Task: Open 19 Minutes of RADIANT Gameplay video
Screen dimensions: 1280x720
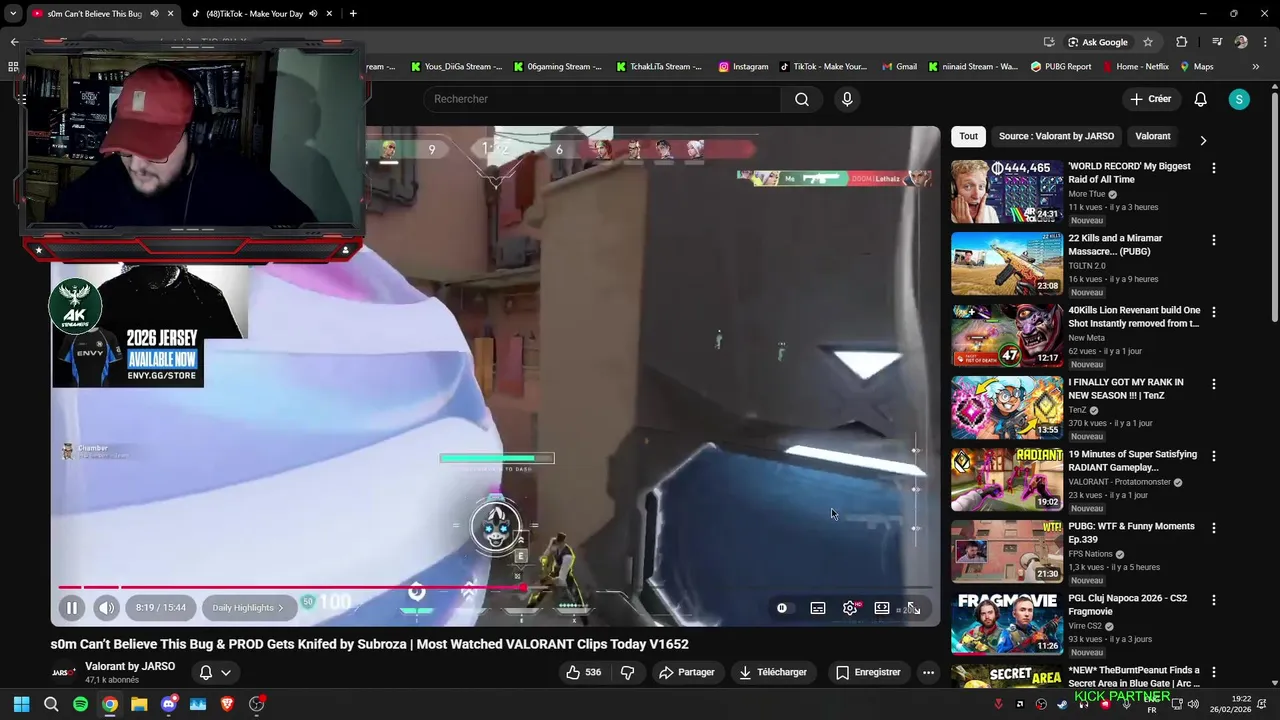Action: click(1007, 479)
